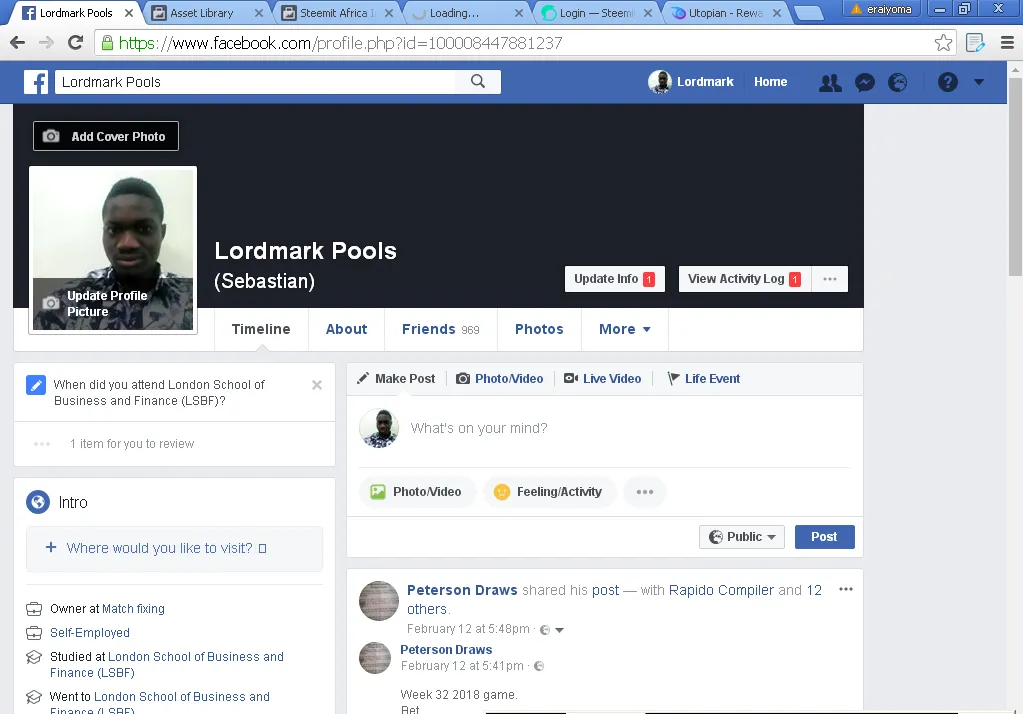The height and width of the screenshot is (714, 1023).
Task: Click the Facebook logo icon
Action: pos(36,82)
